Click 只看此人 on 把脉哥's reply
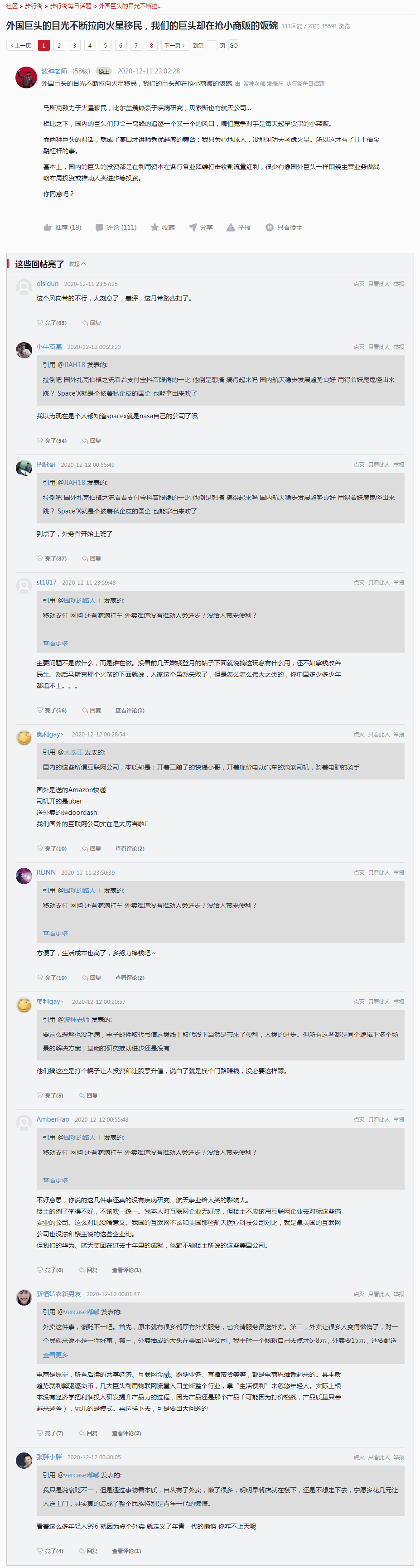The width and height of the screenshot is (420, 1568). pos(379,465)
